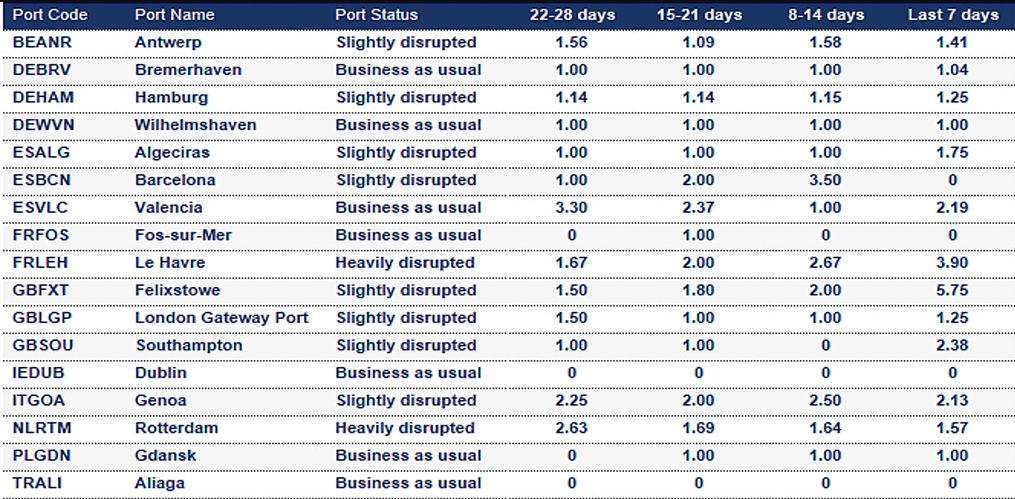Click the Last 7 days column header
Screen dimensions: 1015x499
click(x=953, y=15)
